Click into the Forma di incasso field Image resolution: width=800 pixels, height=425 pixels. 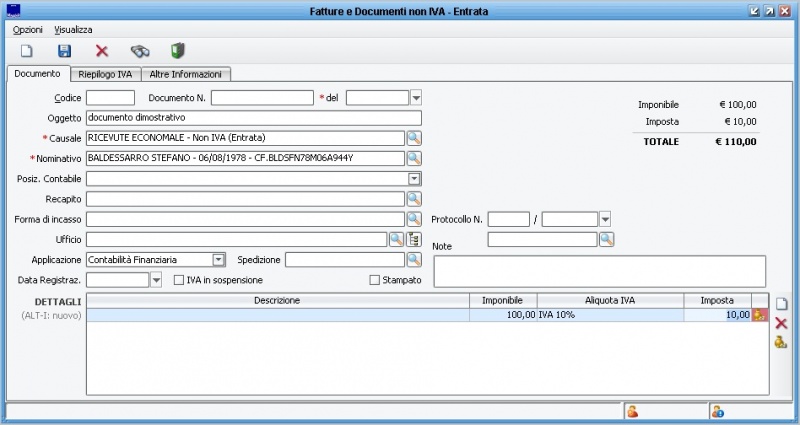click(x=245, y=219)
